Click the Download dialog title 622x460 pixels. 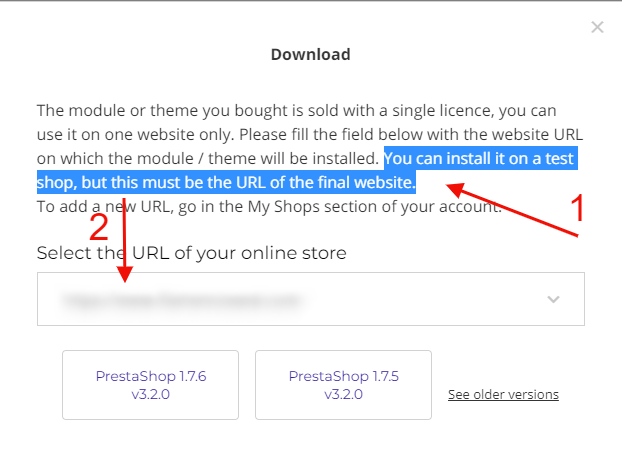tap(310, 54)
